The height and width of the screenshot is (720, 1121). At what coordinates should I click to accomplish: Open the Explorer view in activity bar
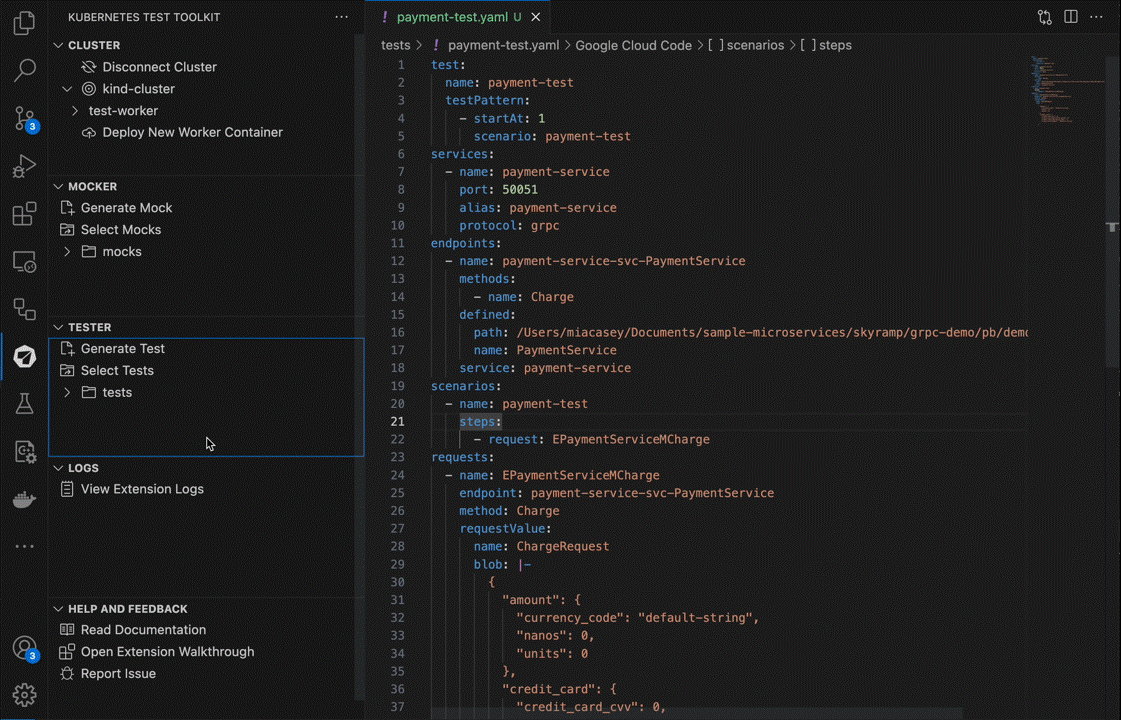[x=24, y=22]
